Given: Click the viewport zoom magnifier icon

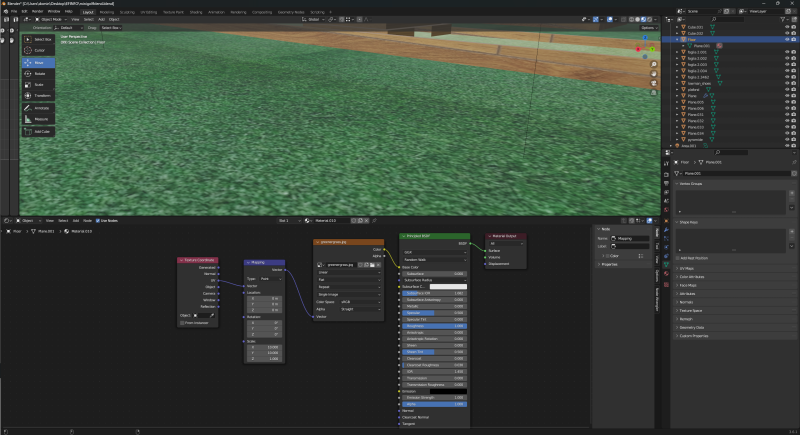Looking at the screenshot, I should pos(654,64).
